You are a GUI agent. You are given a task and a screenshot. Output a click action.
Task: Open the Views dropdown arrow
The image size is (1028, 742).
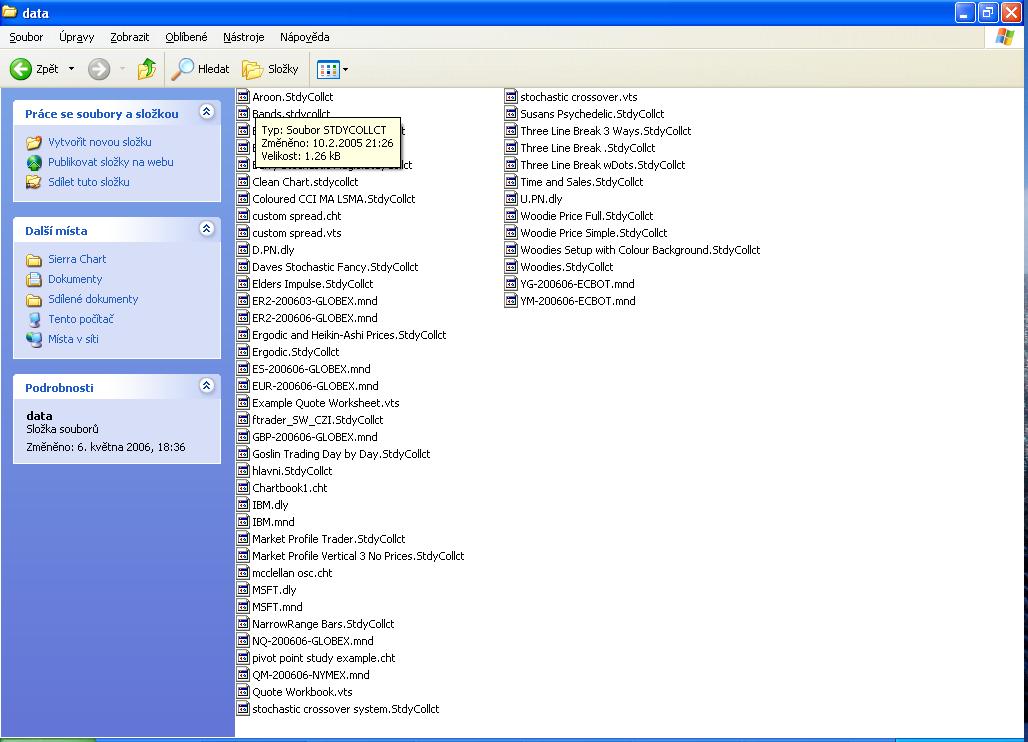(x=346, y=69)
